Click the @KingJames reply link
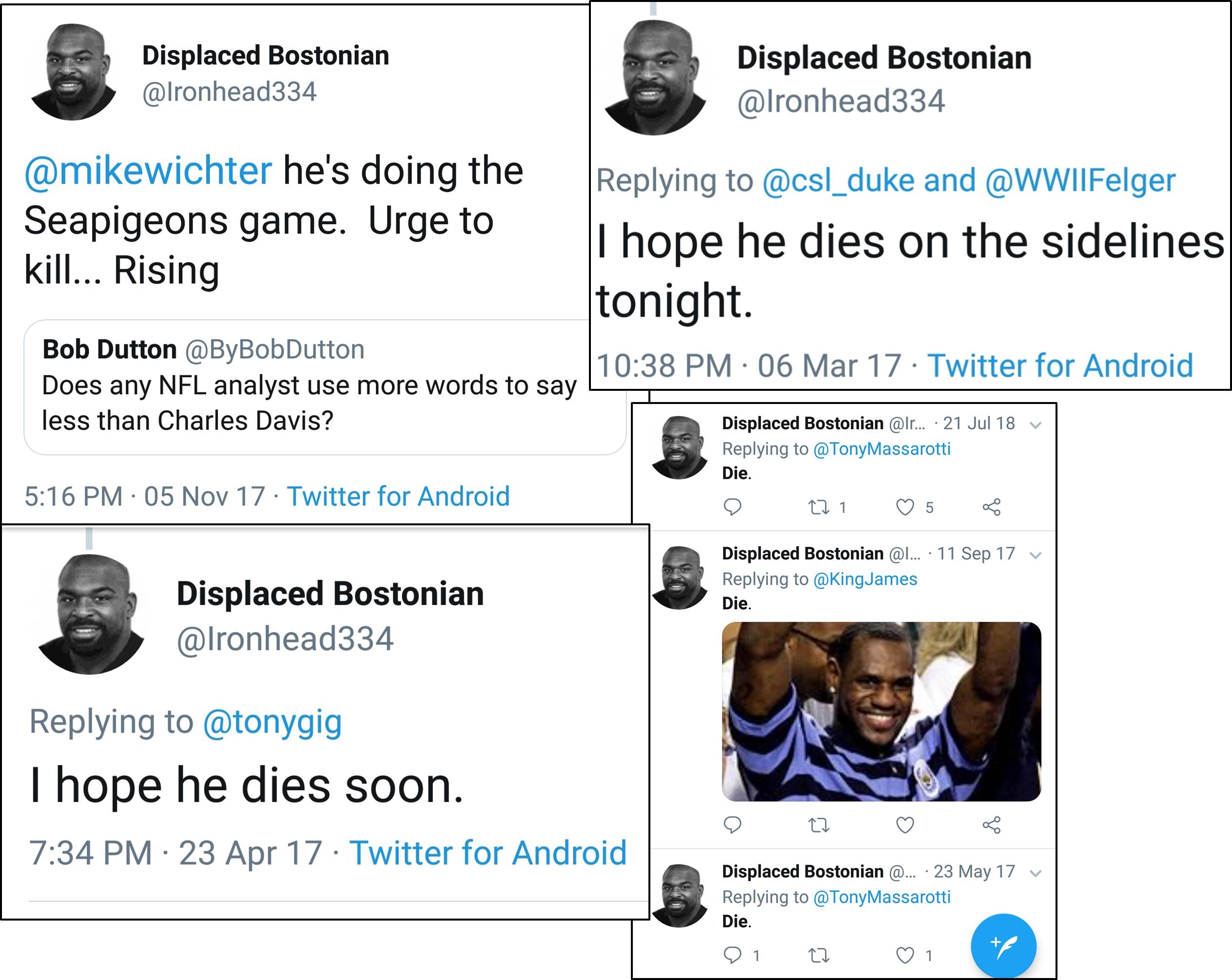1232x980 pixels. 864,579
